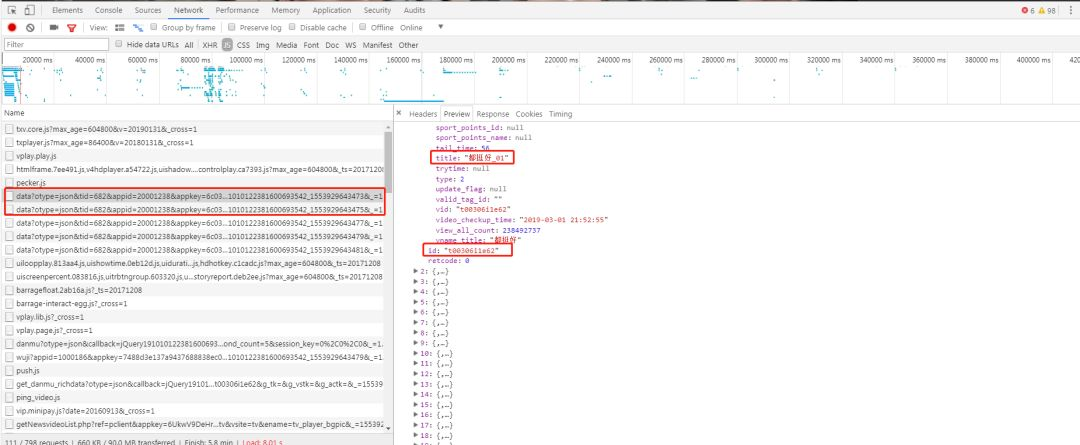Click the Filter text input field
The width and height of the screenshot is (1080, 445).
point(56,45)
